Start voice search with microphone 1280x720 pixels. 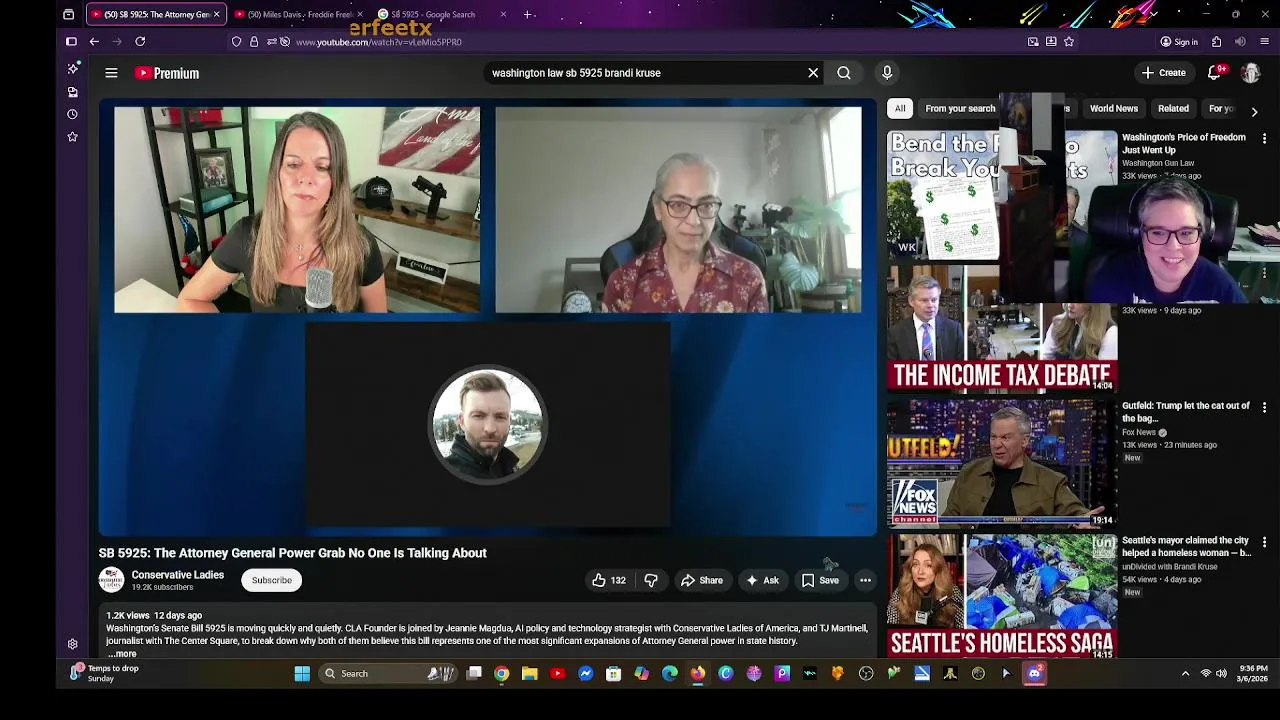coord(887,73)
